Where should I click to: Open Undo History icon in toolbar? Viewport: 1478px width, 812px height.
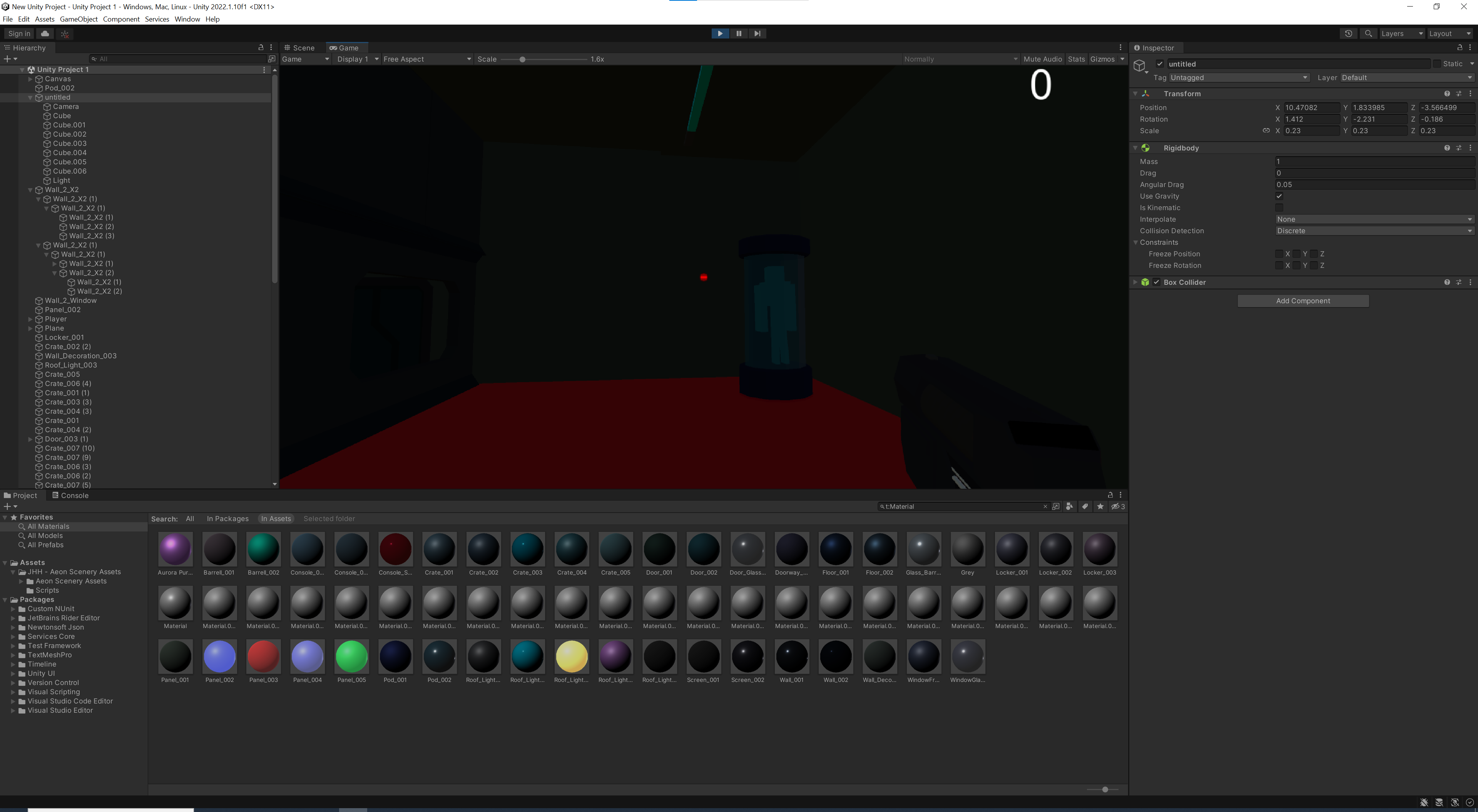[x=1348, y=33]
